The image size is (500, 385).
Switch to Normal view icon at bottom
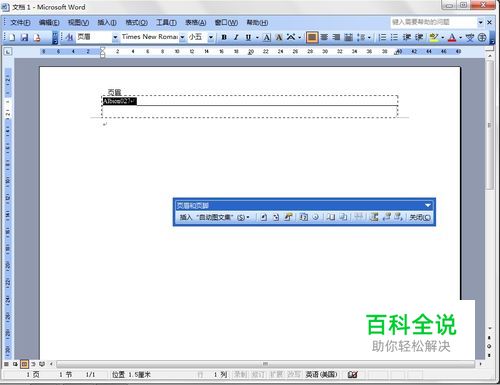coord(6,364)
